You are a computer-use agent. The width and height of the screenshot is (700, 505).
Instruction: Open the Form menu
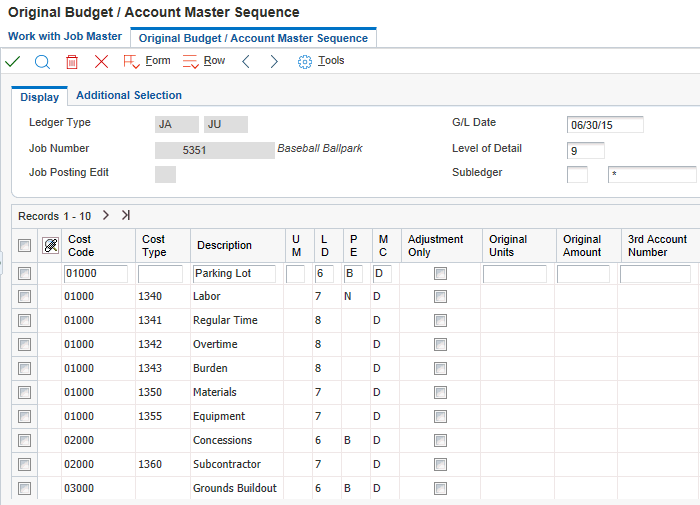click(147, 61)
